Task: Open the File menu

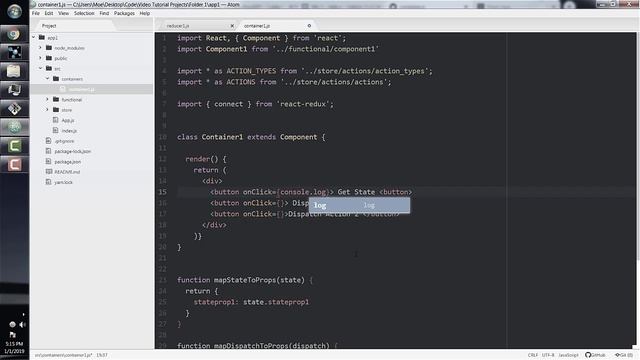Action: 36,13
